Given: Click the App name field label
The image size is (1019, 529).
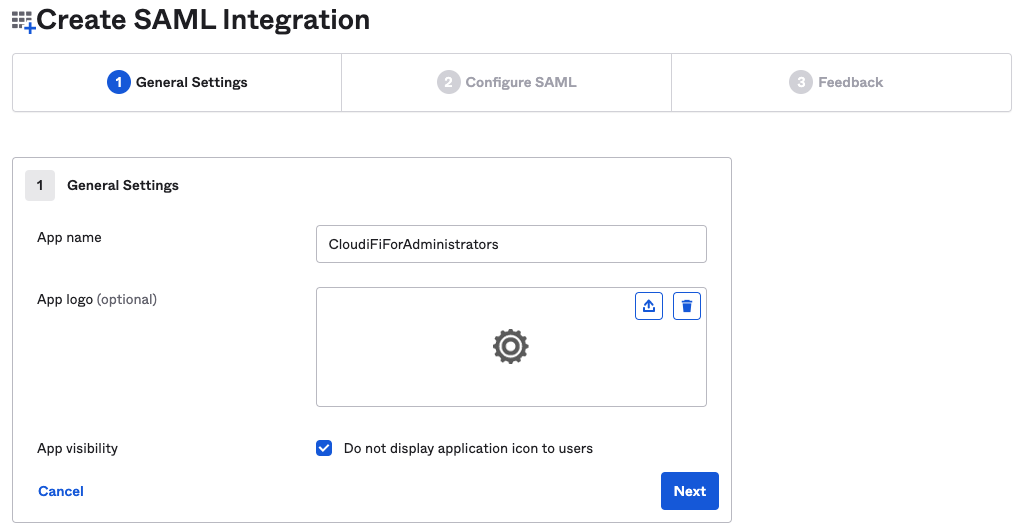Looking at the screenshot, I should tap(69, 237).
